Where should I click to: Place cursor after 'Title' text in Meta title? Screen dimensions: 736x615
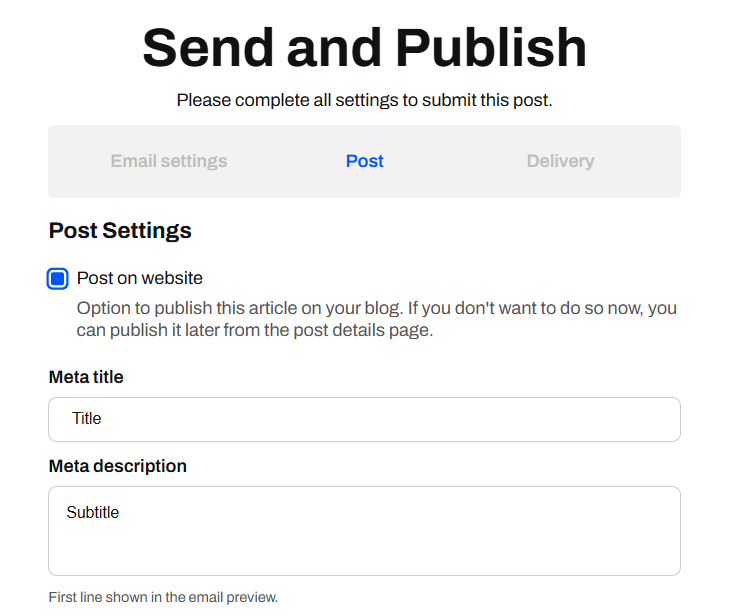[102, 418]
